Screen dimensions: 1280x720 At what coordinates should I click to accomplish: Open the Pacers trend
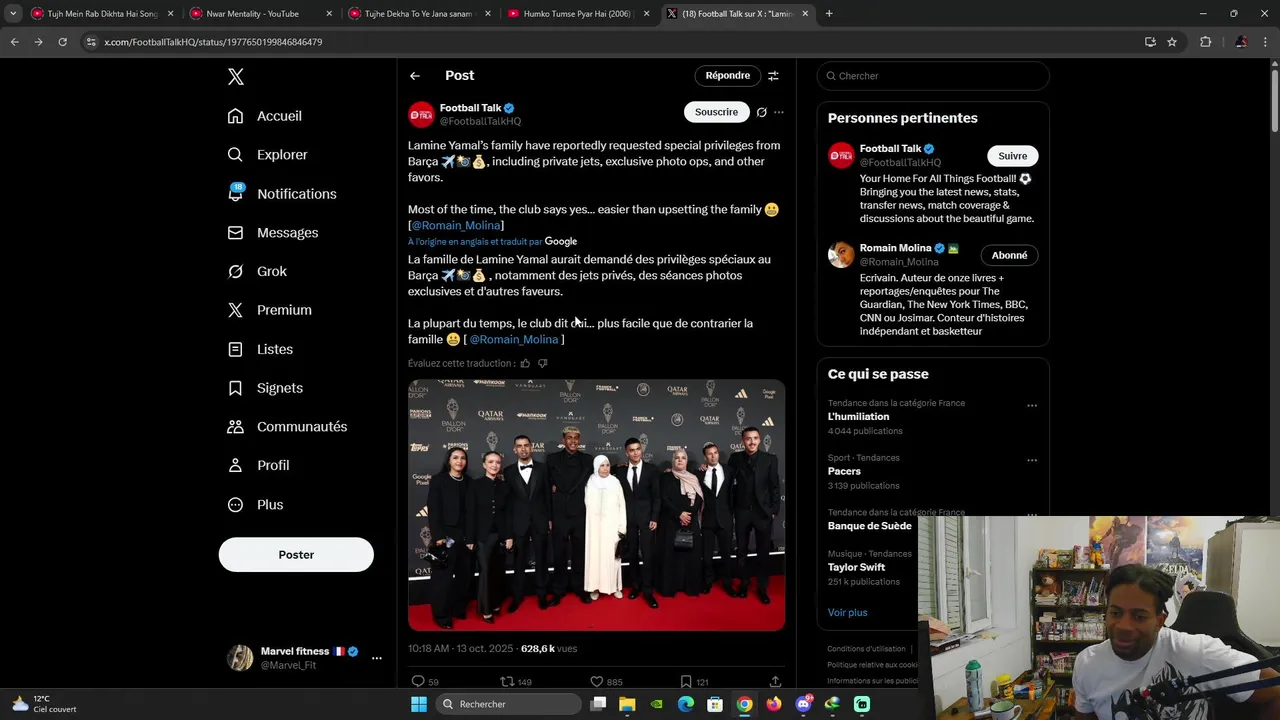coord(844,471)
